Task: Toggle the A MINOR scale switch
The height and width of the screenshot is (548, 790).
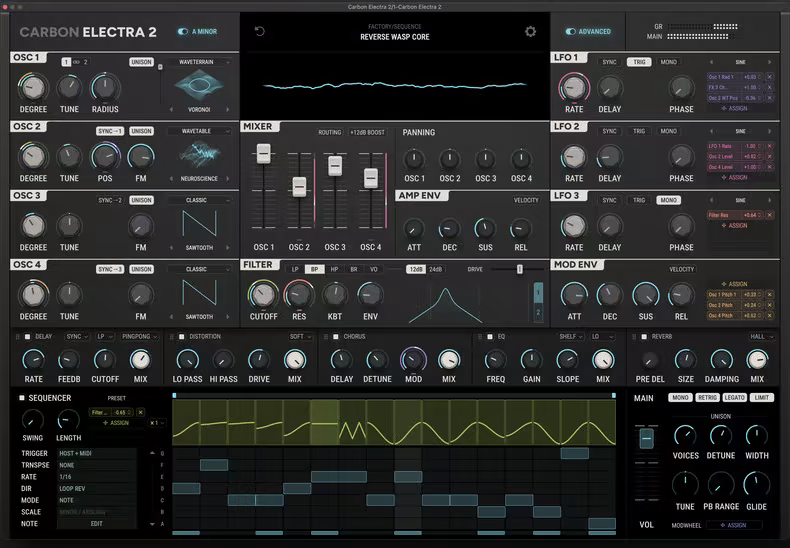Action: (x=182, y=31)
